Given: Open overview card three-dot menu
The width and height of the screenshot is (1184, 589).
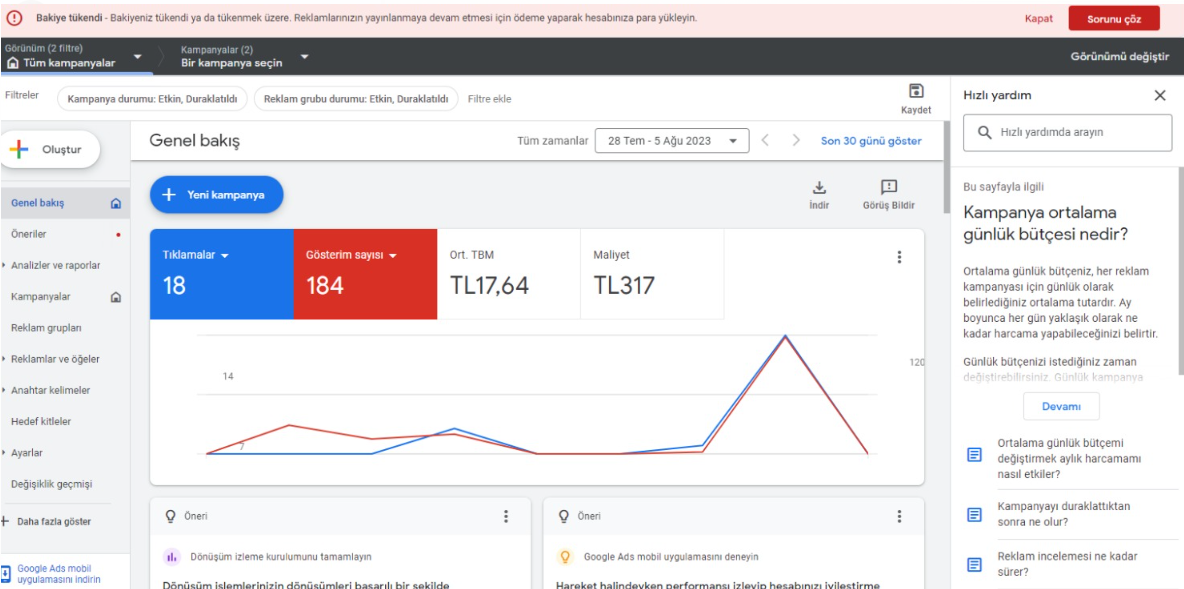Looking at the screenshot, I should click(899, 257).
